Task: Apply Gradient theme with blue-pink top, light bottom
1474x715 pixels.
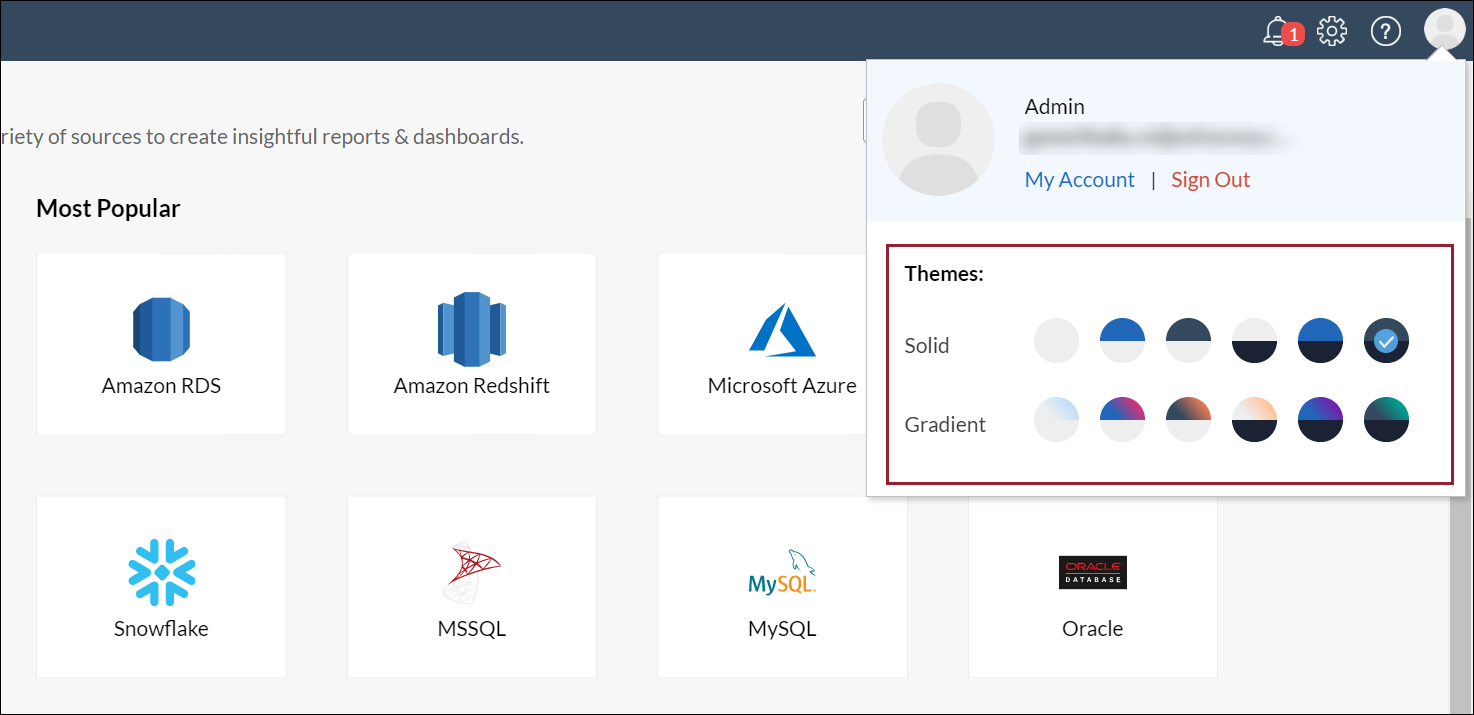Action: tap(1122, 419)
